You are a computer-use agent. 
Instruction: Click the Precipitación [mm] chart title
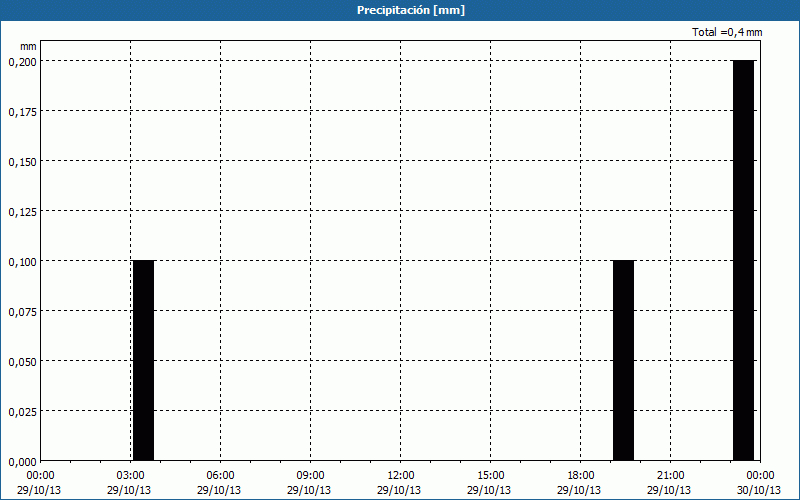tap(411, 10)
